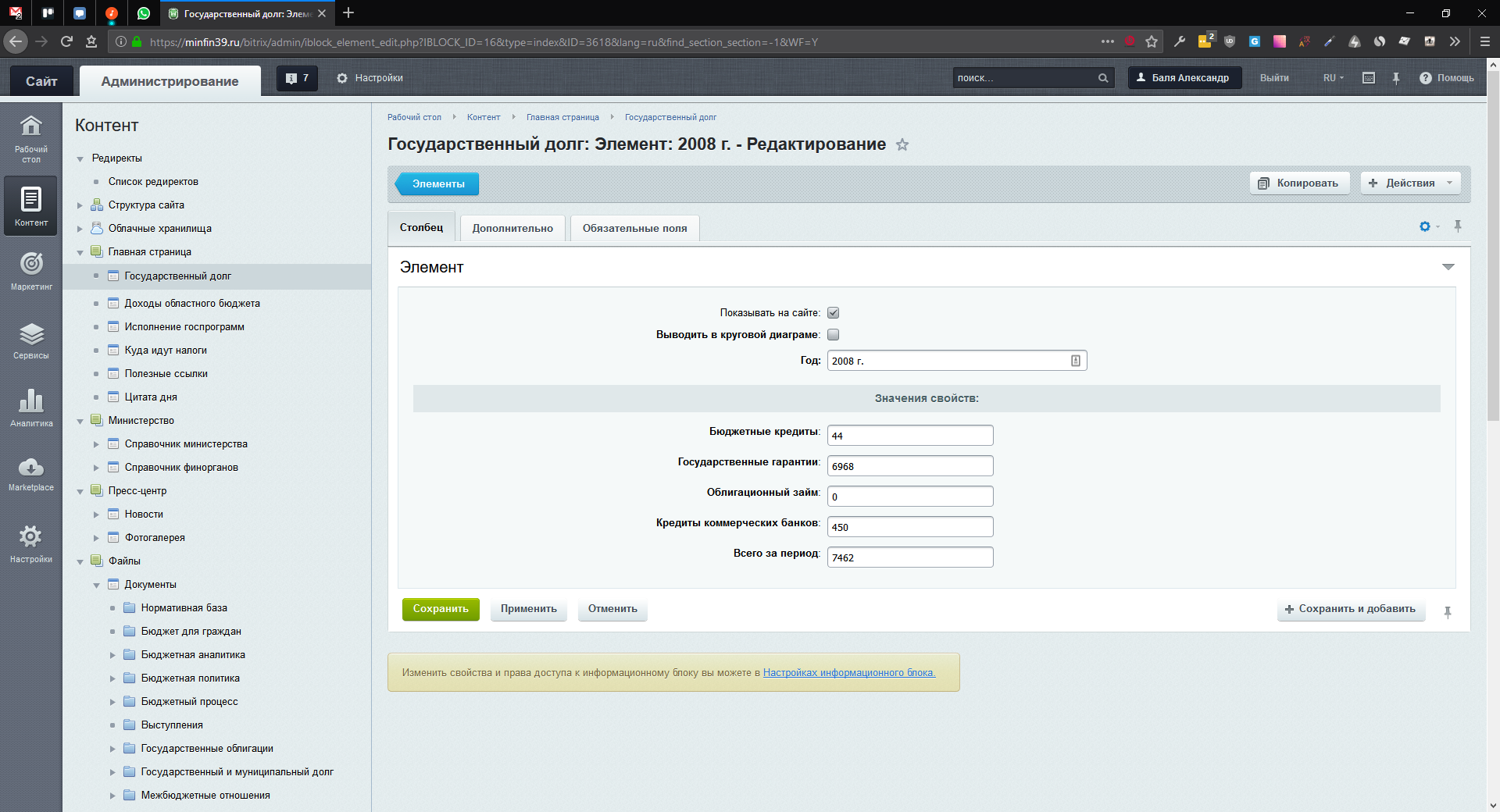Toggle the 'Показывать на сайте' checkbox
This screenshot has height=812, width=1500.
click(834, 313)
